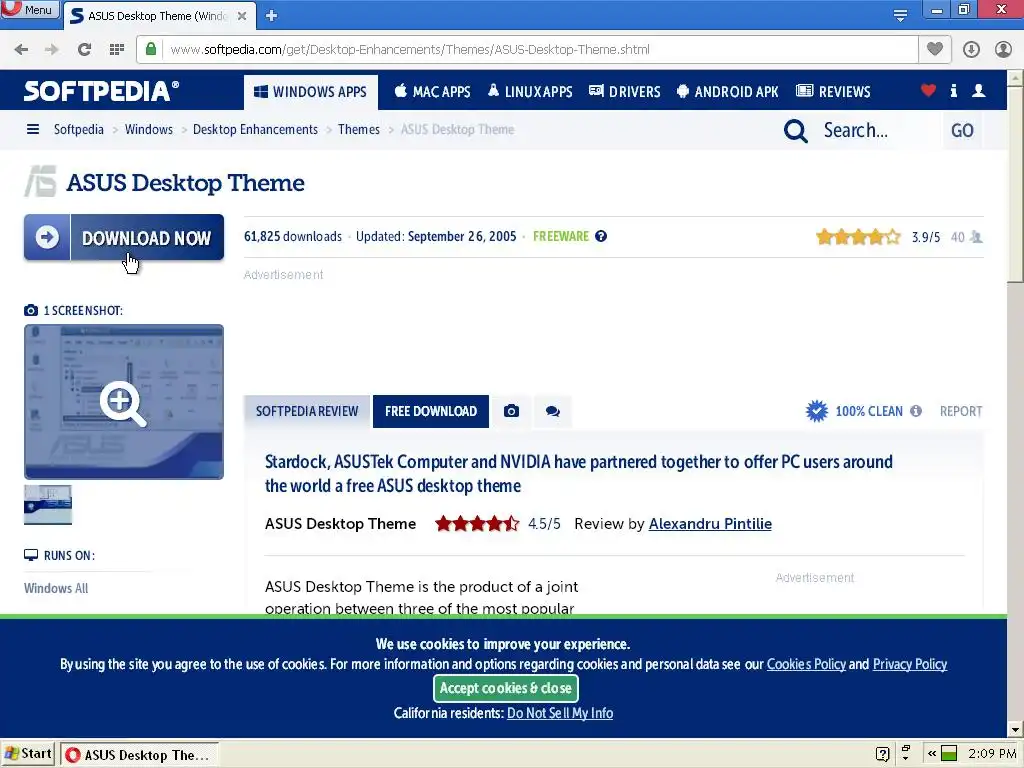Focus the Search... input field
Image resolution: width=1024 pixels, height=768 pixels.
coord(878,131)
